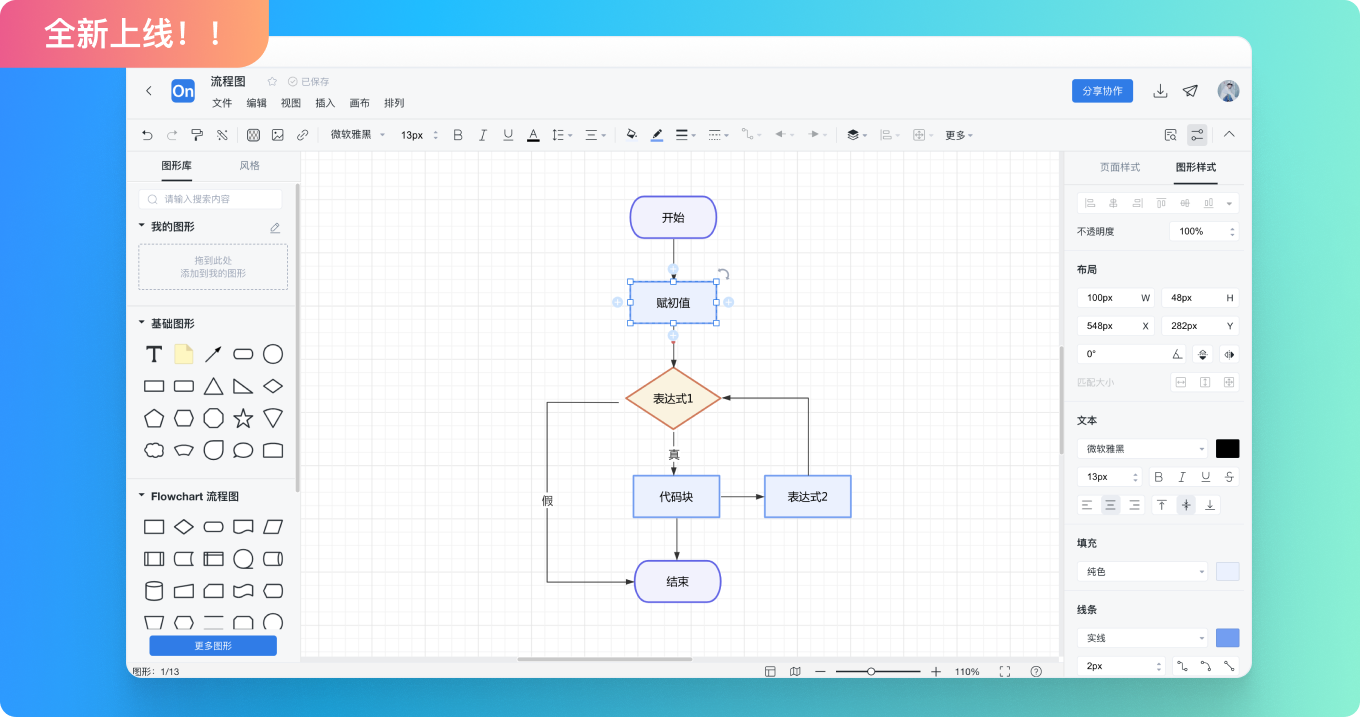This screenshot has width=1360, height=717.
Task: Enter fullscreen mode from status bar
Action: pyautogui.click(x=1005, y=672)
